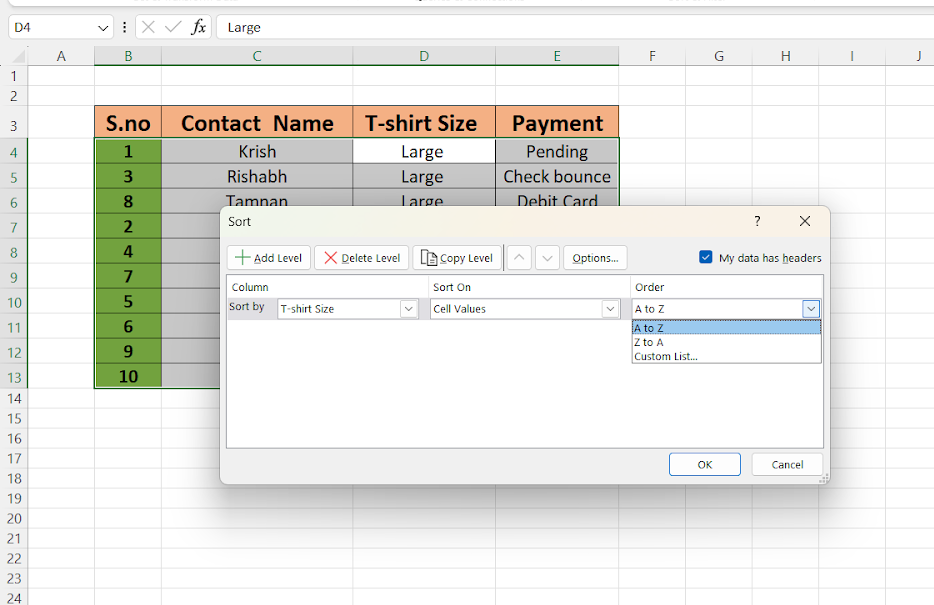The image size is (934, 605).
Task: Click the formula bar containing 'Large'
Action: pos(300,27)
